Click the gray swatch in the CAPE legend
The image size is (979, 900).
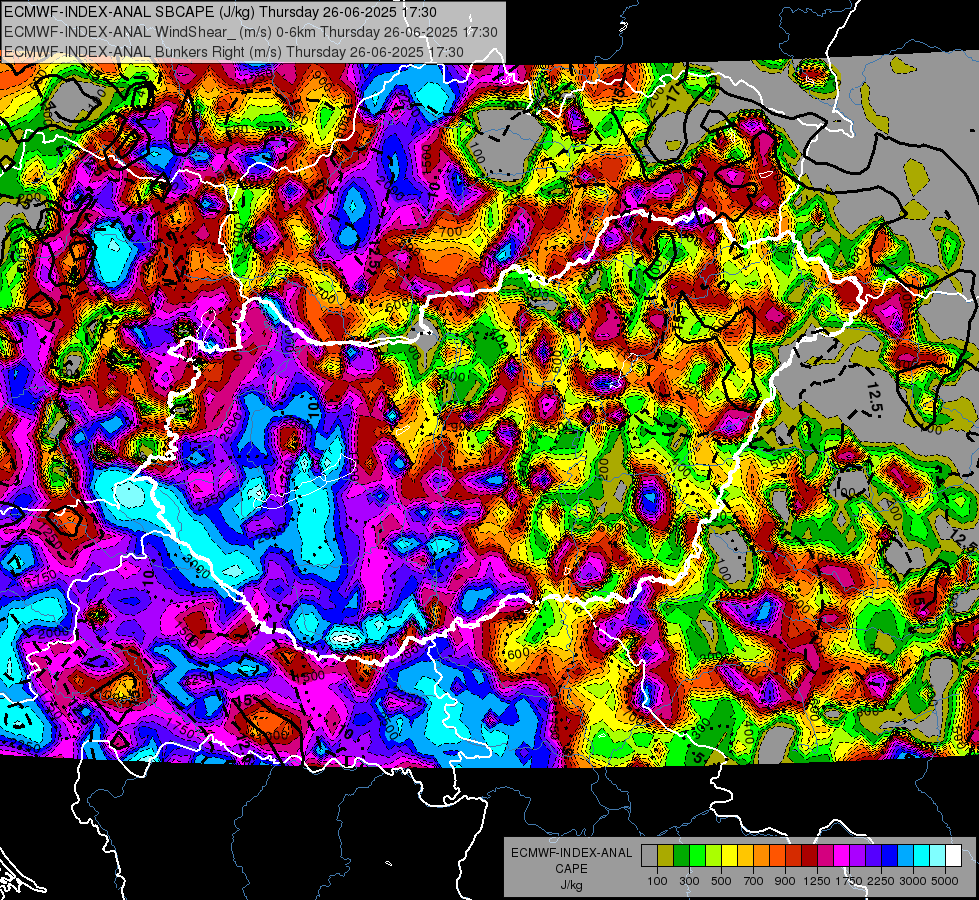[x=649, y=855]
